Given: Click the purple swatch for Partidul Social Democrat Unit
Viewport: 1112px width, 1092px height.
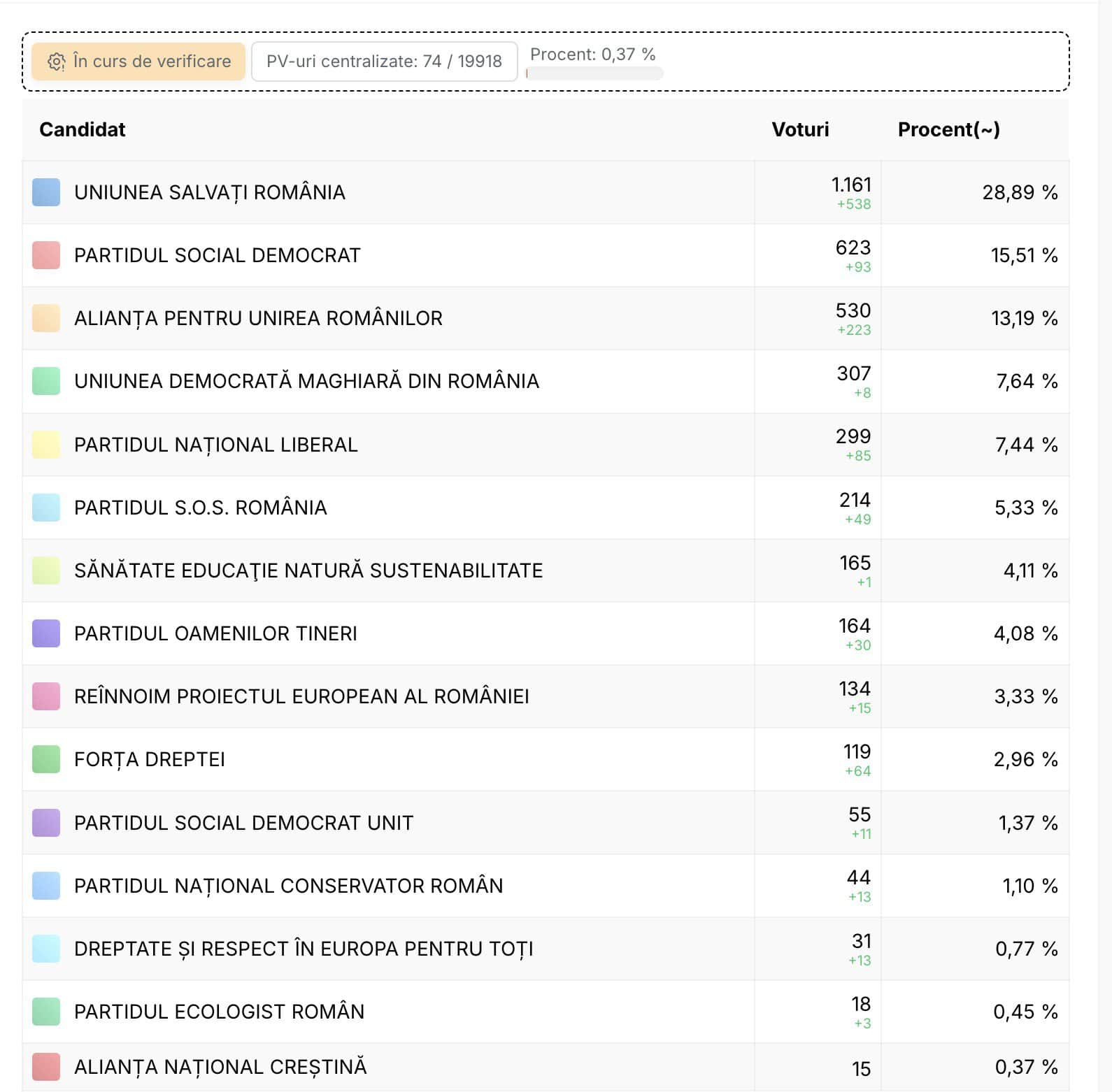Looking at the screenshot, I should coord(46,823).
